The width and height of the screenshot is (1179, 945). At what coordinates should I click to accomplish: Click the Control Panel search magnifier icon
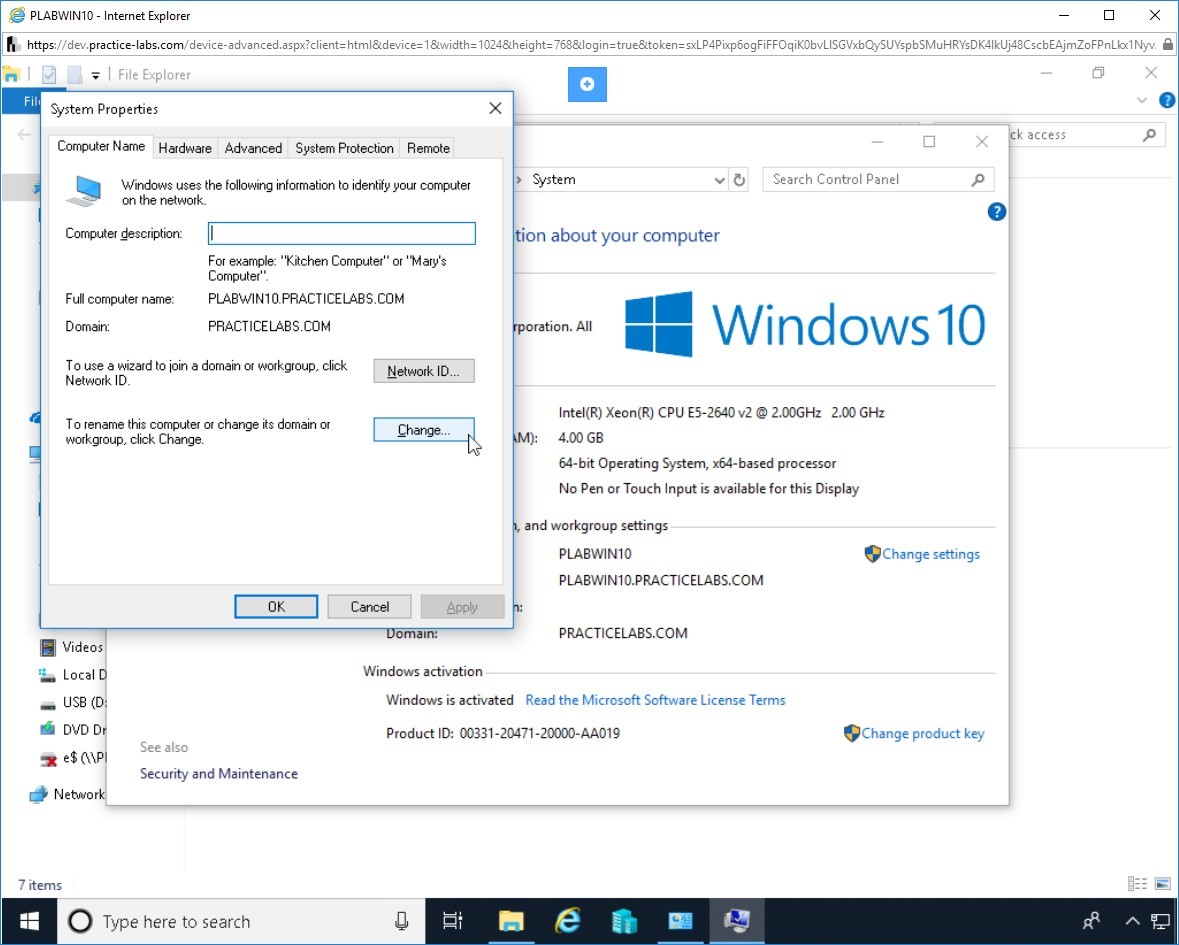click(977, 180)
